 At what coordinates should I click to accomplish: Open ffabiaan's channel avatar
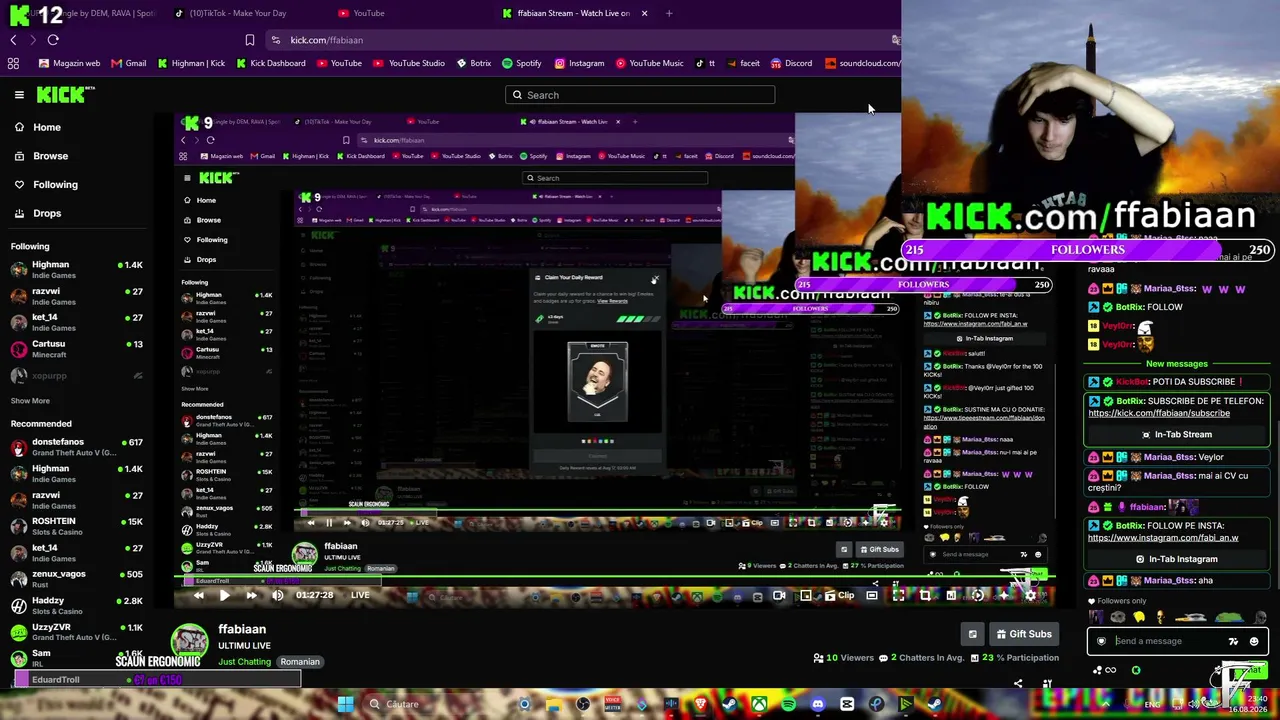point(190,641)
